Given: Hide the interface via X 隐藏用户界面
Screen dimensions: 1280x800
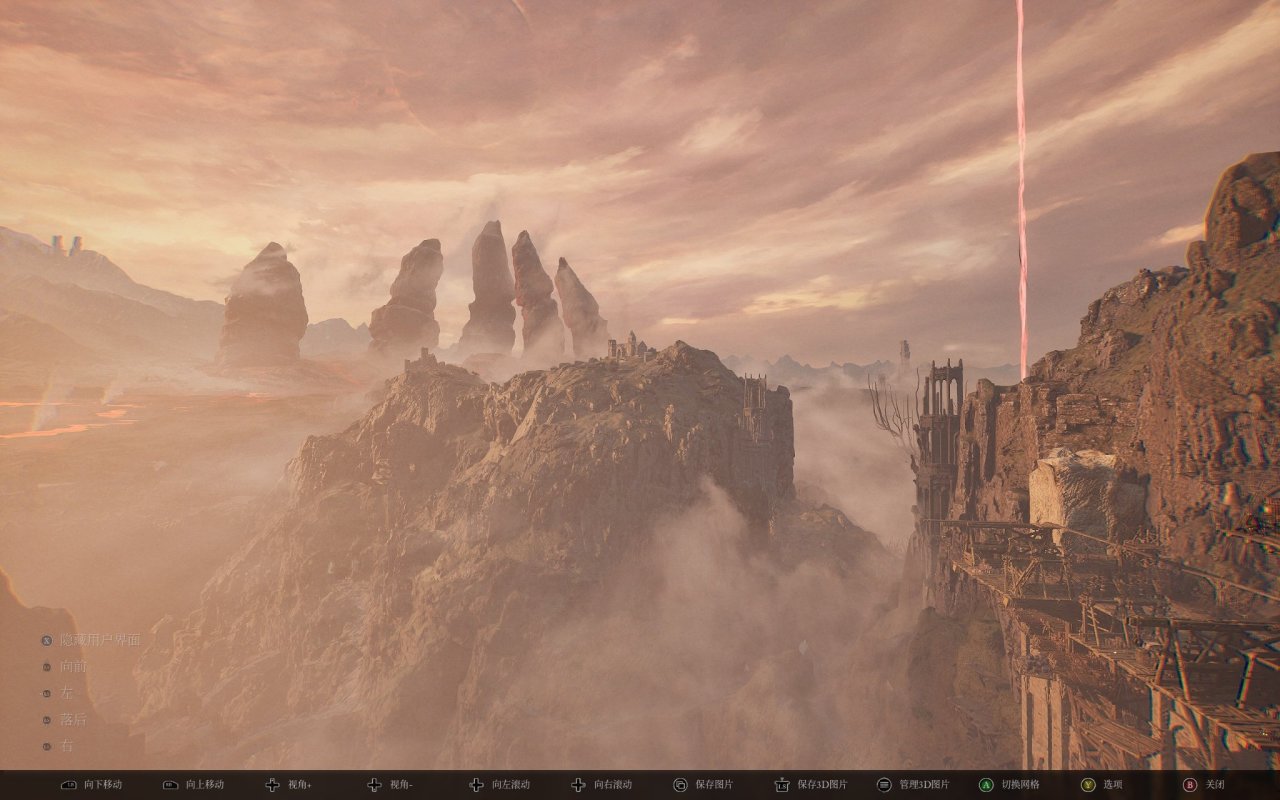Looking at the screenshot, I should pyautogui.click(x=91, y=640).
